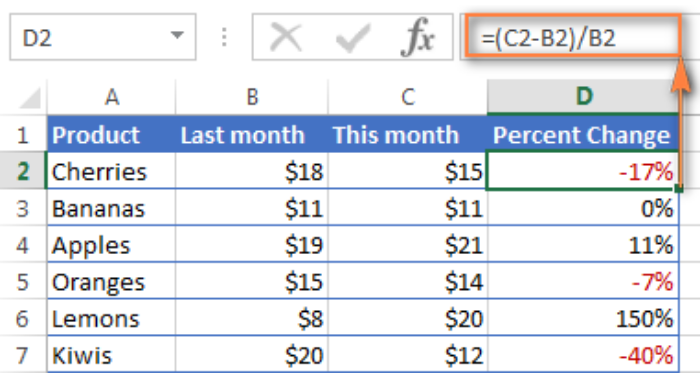Select column B header
The height and width of the screenshot is (375, 700).
252,97
